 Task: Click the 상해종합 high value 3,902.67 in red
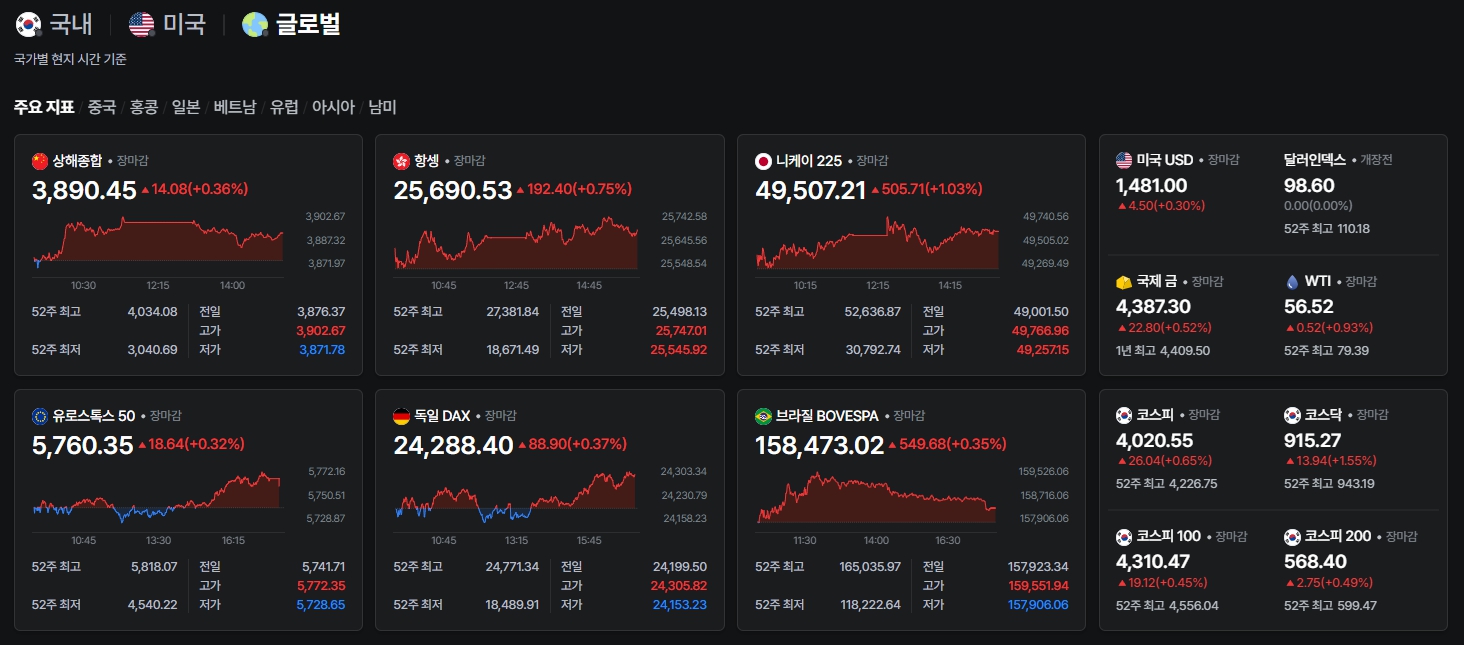pos(321,331)
